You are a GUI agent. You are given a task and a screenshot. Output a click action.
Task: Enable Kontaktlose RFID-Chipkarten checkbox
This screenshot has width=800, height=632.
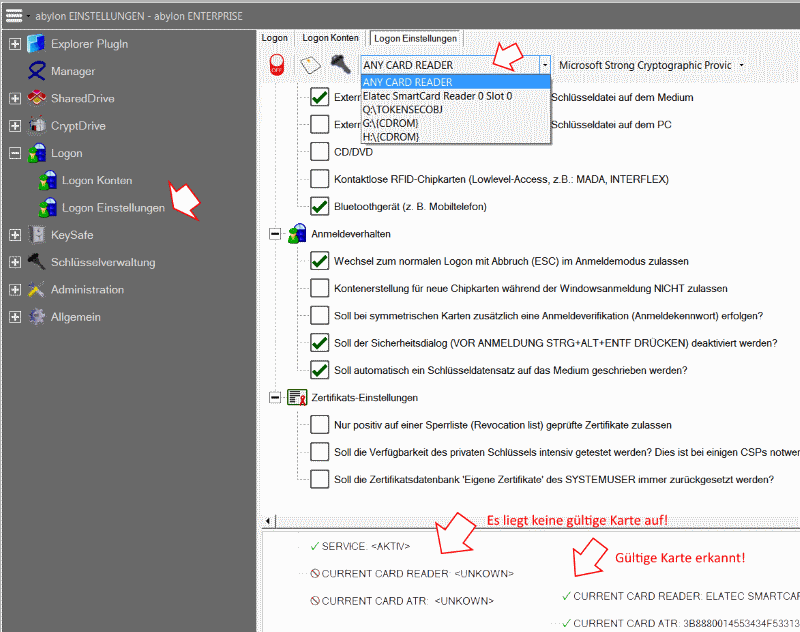coord(319,179)
